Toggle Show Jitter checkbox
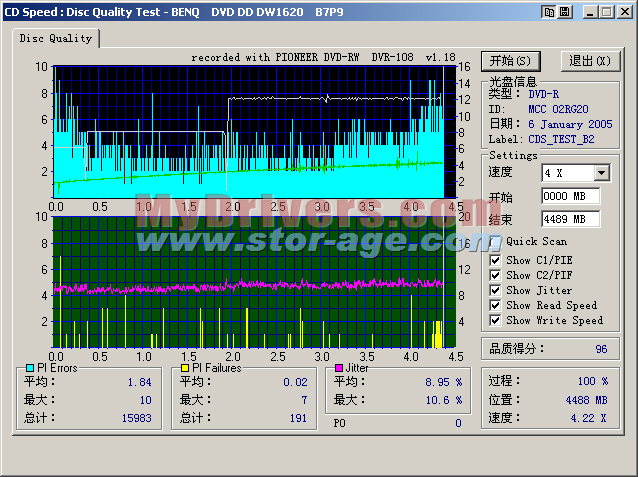This screenshot has width=638, height=477. (x=495, y=290)
